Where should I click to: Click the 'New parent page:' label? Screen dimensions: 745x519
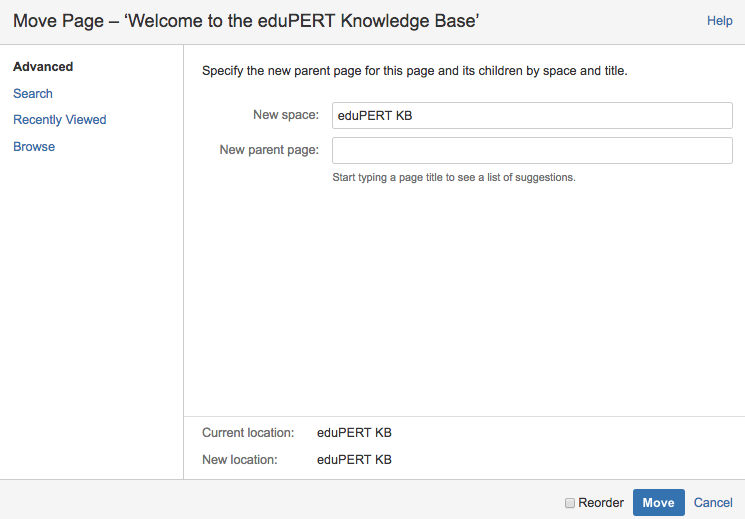[269, 150]
